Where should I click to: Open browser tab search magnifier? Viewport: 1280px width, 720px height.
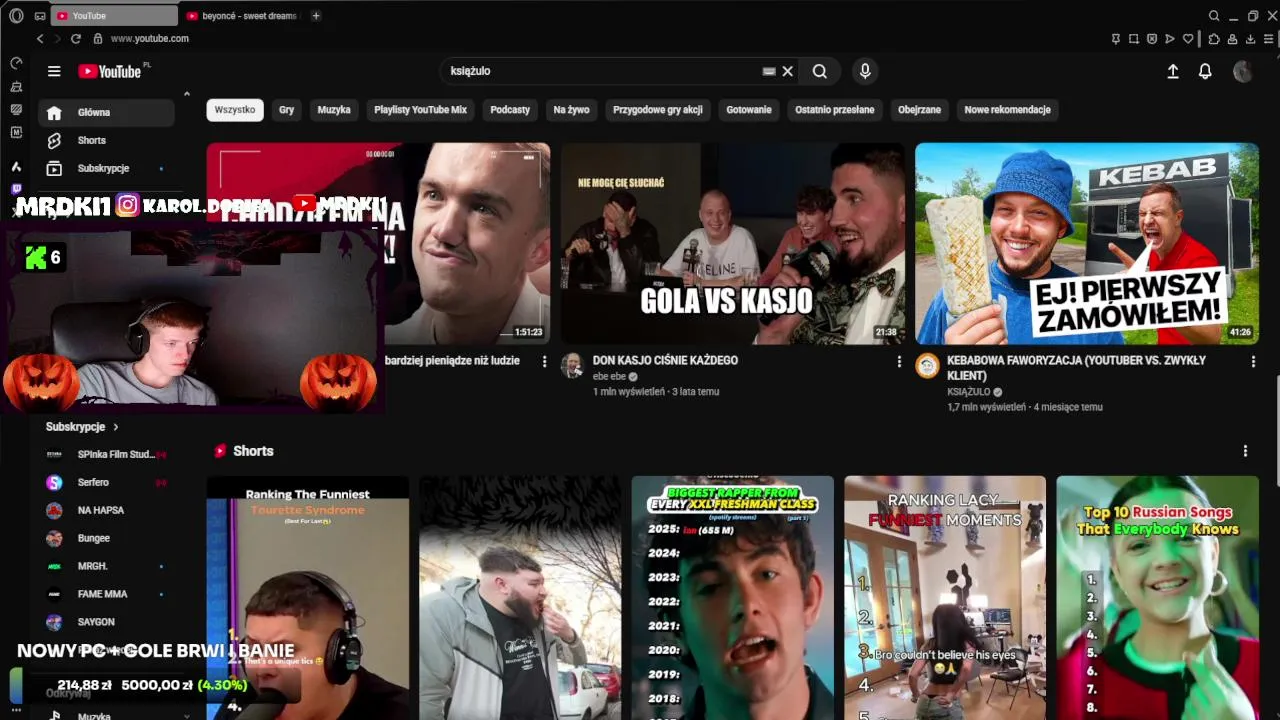click(x=1214, y=16)
